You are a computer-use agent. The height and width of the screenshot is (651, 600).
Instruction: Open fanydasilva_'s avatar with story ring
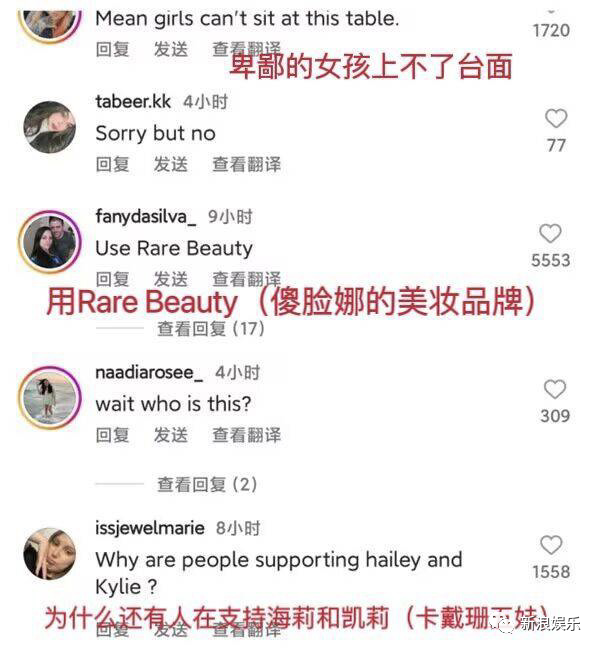50,242
